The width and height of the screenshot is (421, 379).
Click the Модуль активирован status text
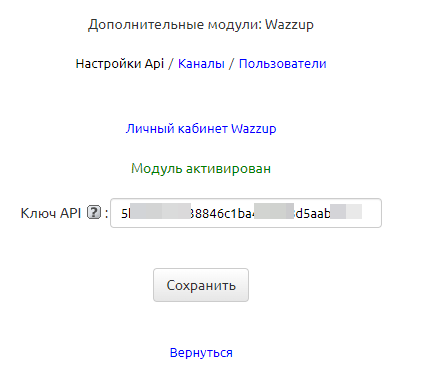click(201, 168)
